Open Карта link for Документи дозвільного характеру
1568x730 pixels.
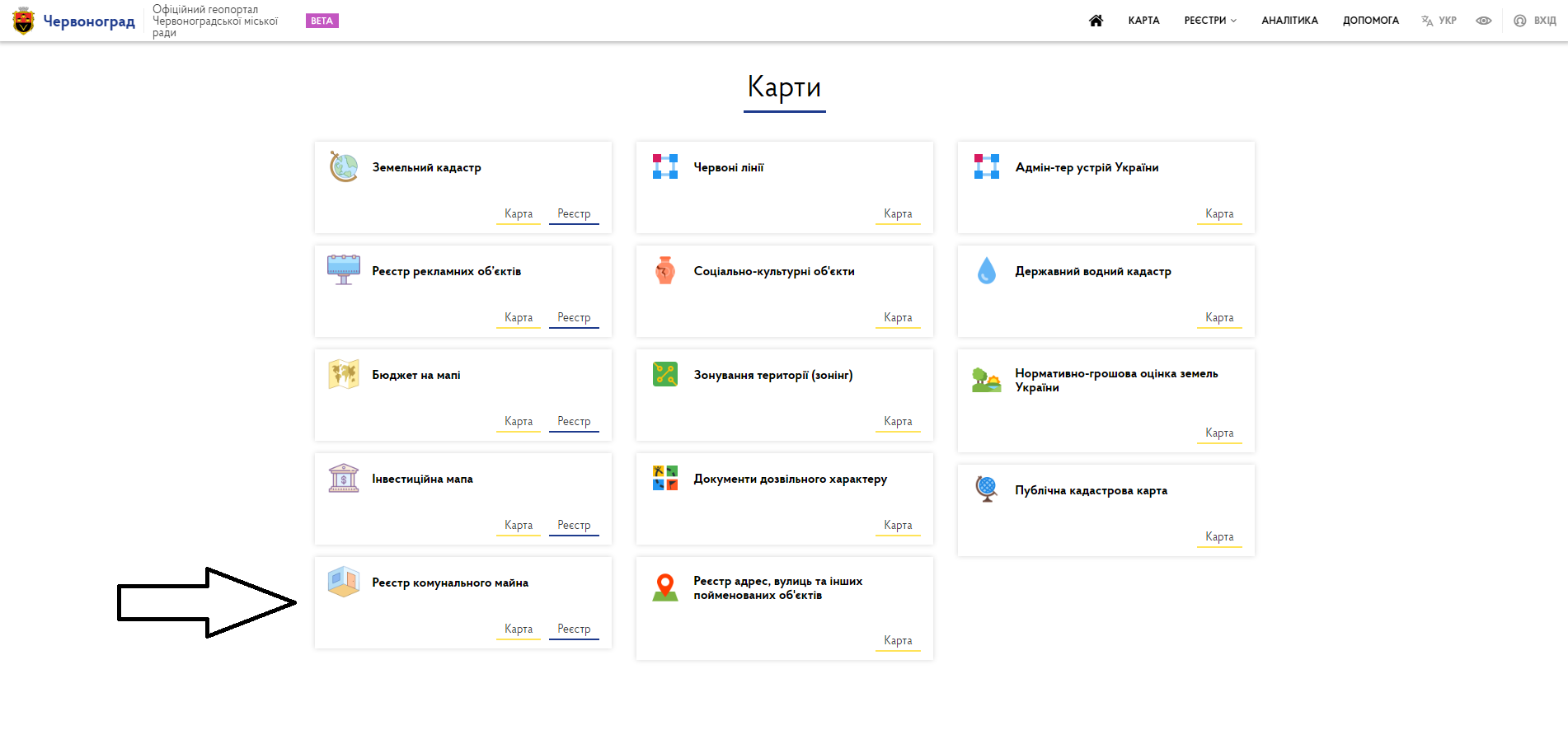898,526
